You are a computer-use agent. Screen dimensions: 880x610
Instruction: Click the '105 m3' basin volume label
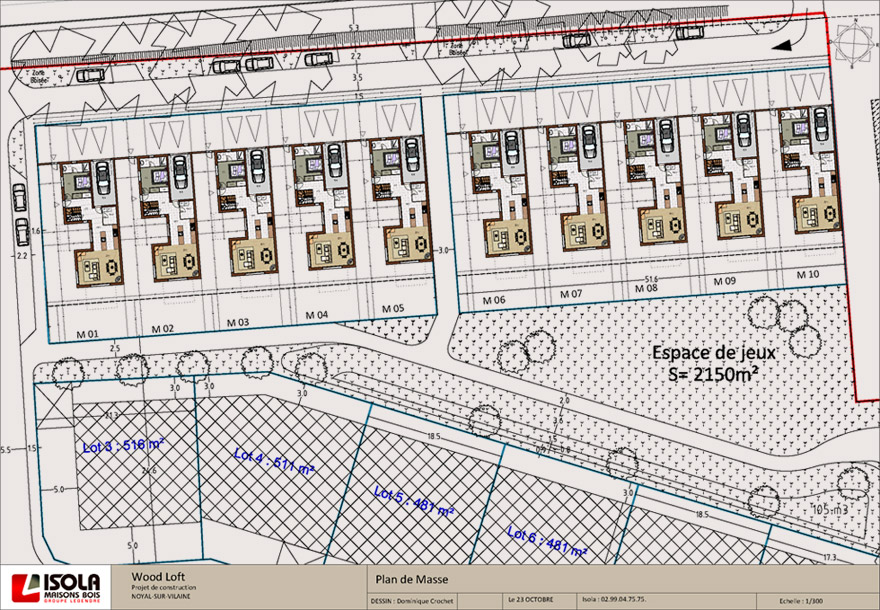click(831, 509)
